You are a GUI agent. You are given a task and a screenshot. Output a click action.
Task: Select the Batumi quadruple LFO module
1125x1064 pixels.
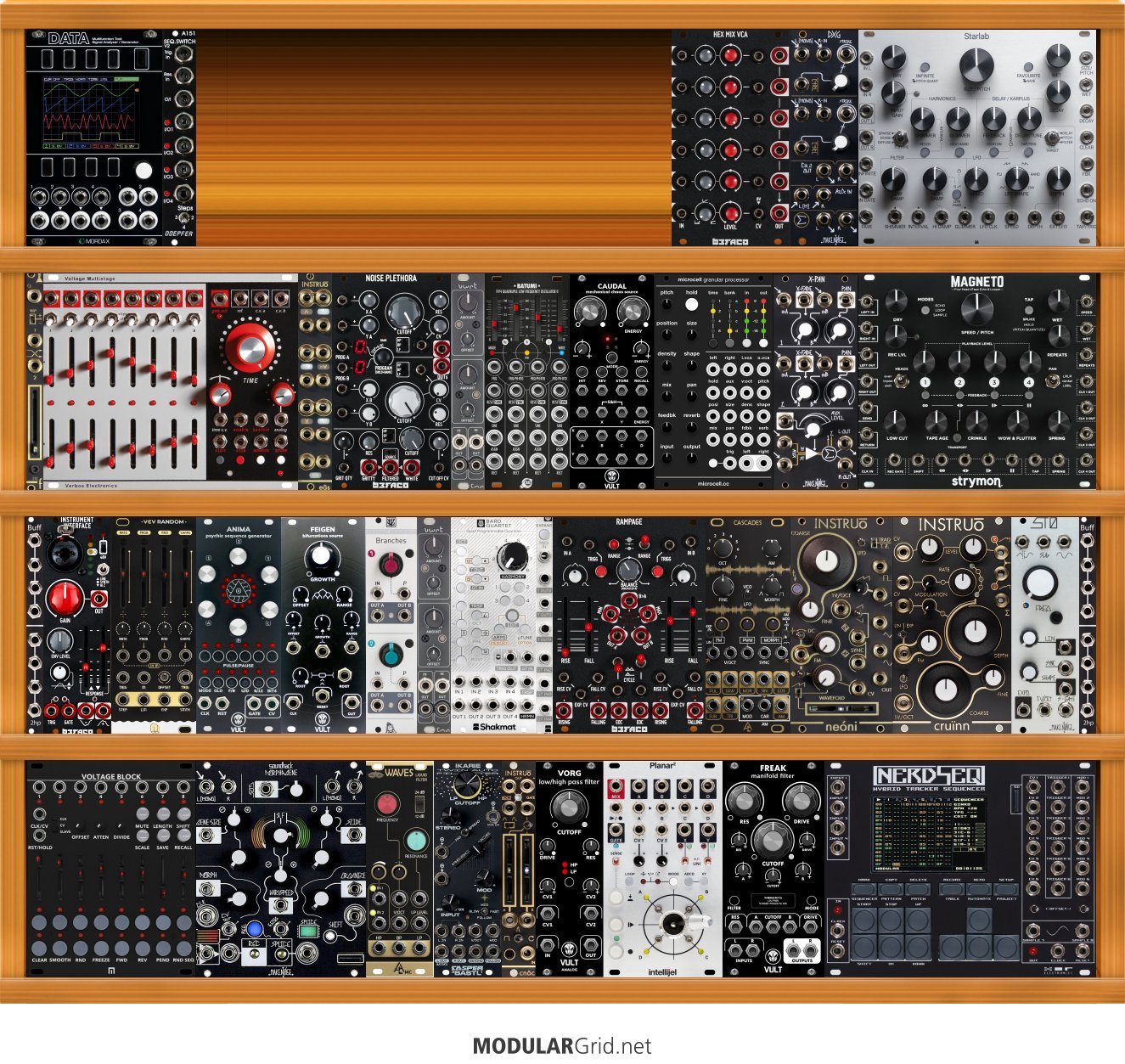click(x=527, y=381)
